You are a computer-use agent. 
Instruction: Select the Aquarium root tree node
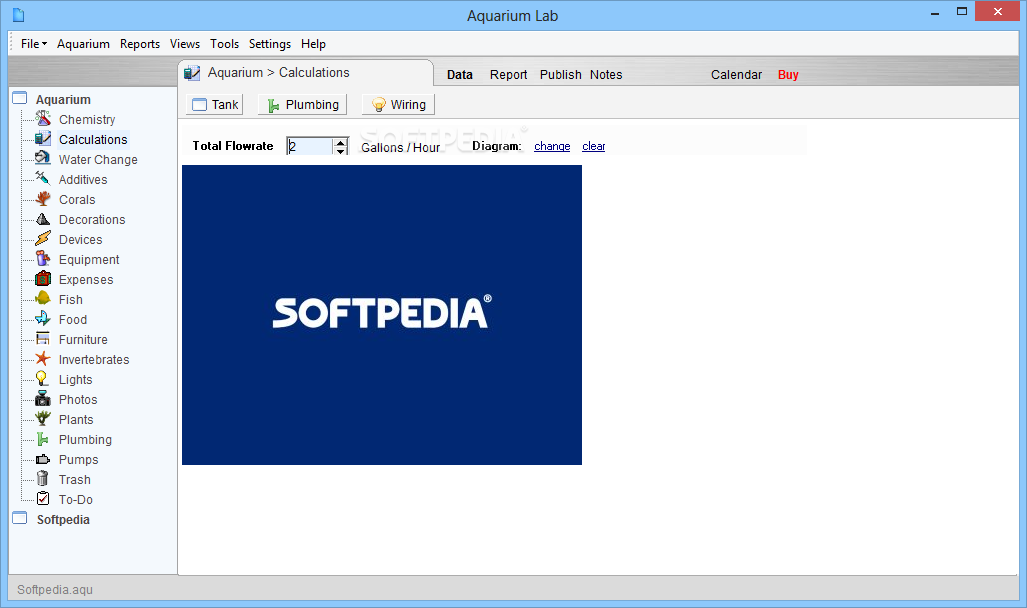tap(63, 100)
